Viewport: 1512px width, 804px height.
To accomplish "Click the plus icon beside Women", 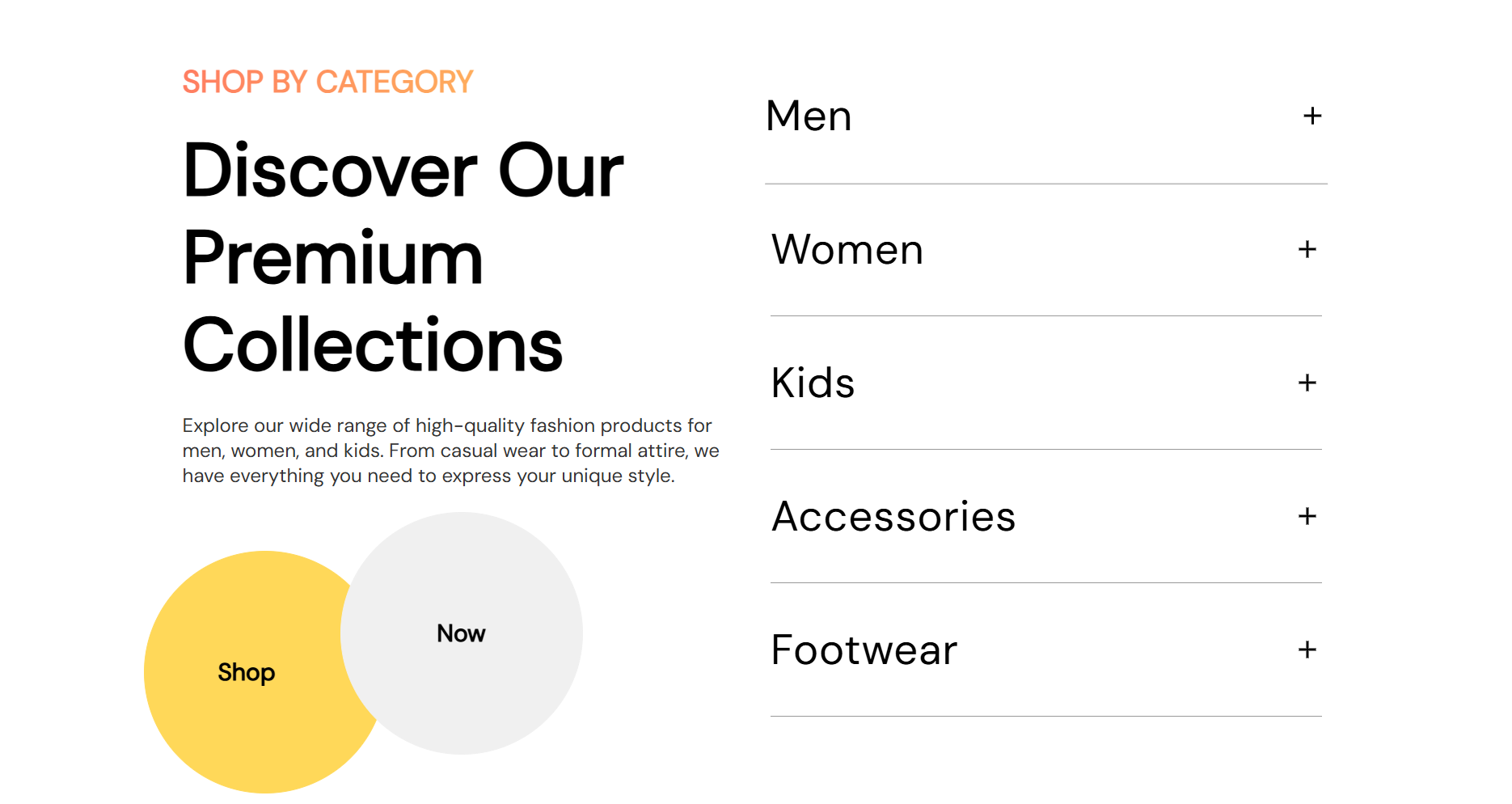I will 1307,249.
